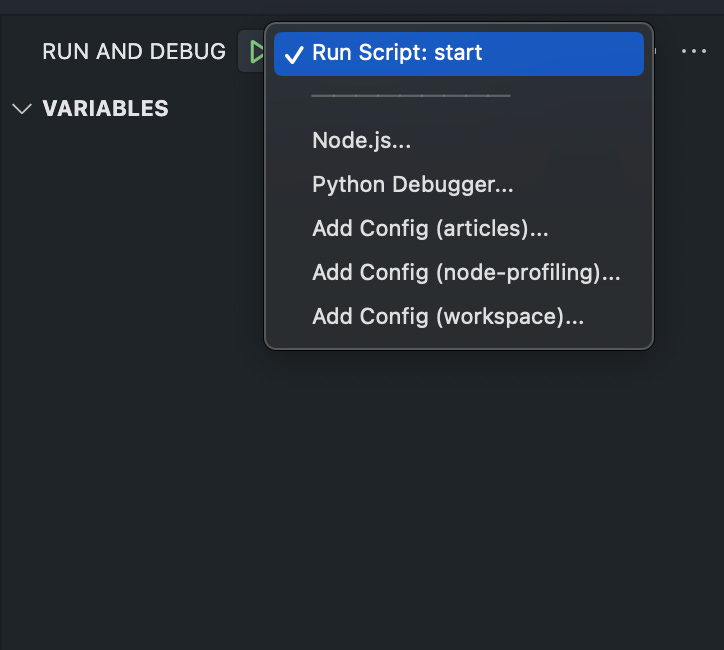Image resolution: width=724 pixels, height=650 pixels.
Task: Click the VARIABLES section header label
Action: coord(106,109)
